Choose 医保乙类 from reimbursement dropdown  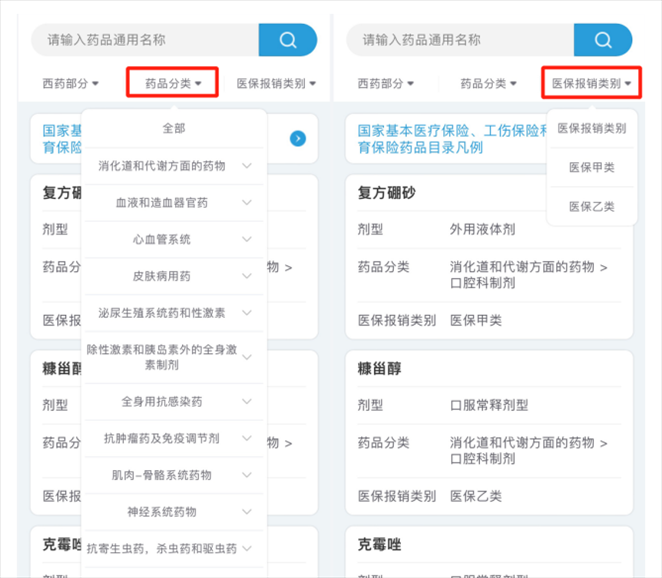[x=592, y=206]
